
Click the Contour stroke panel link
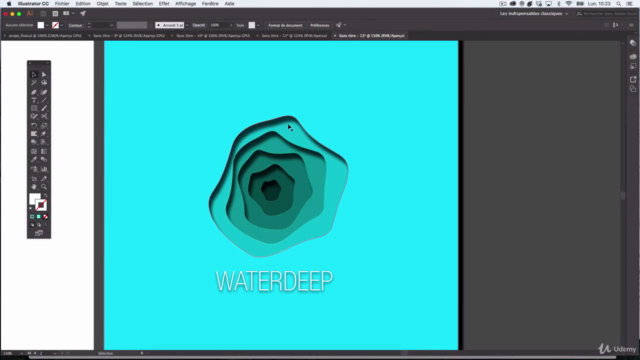coord(75,25)
